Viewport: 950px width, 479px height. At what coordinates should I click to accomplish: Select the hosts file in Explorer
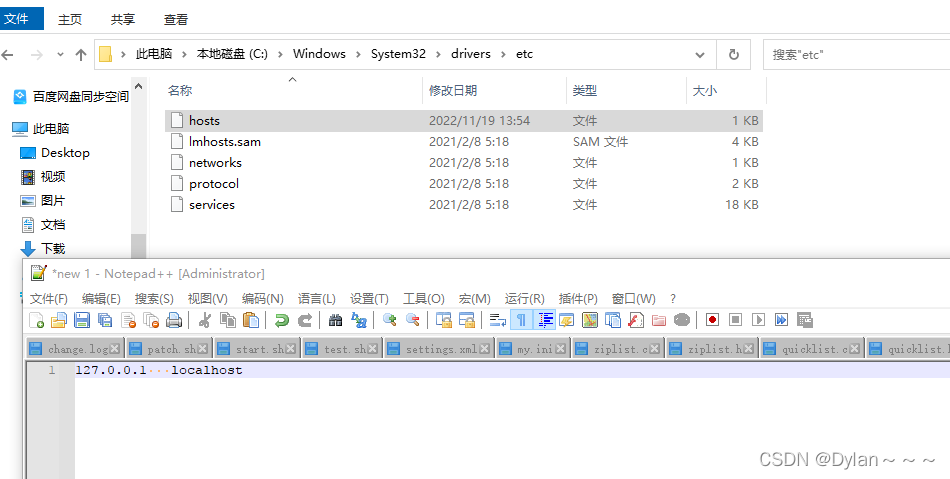click(464, 121)
